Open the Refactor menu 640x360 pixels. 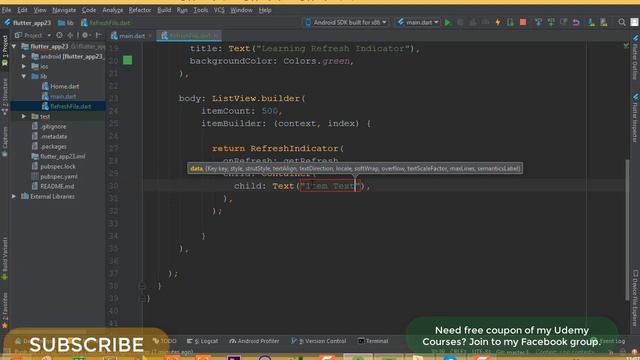[140, 10]
